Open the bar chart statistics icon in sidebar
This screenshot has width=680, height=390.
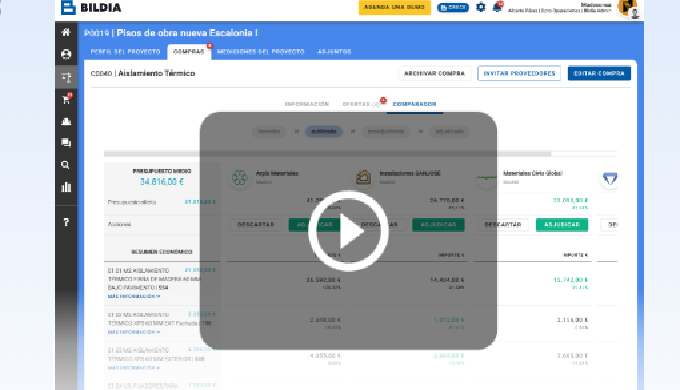(66, 187)
